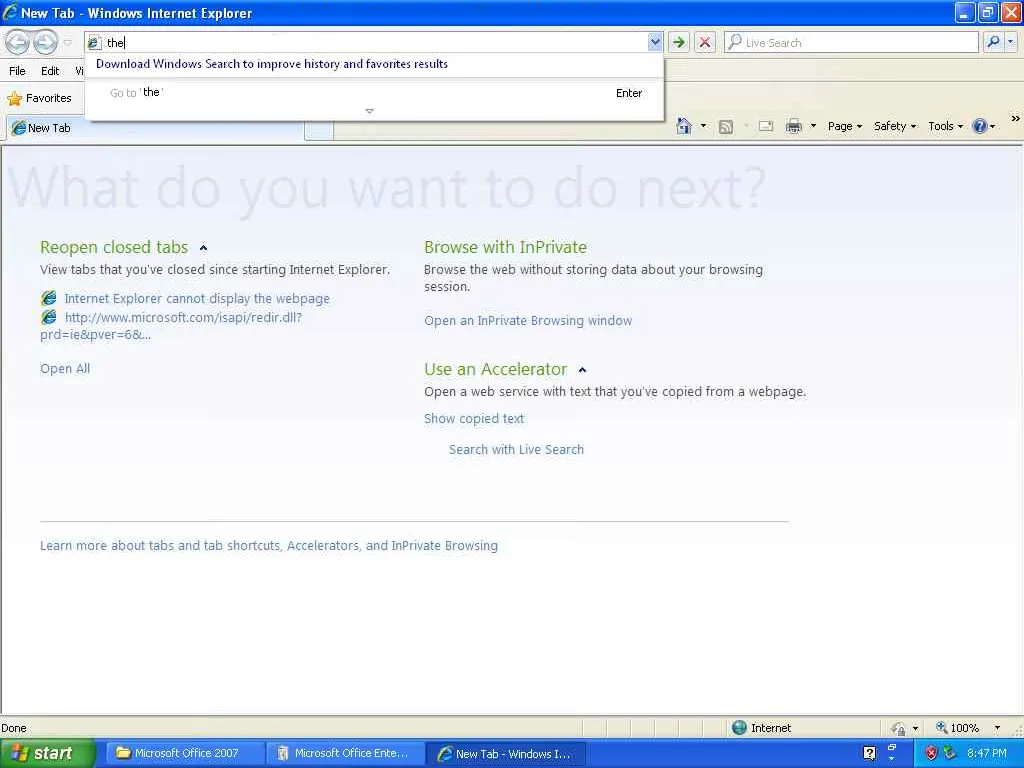Click the safely remove hardware tray icon
This screenshot has height=768, width=1024.
point(950,753)
